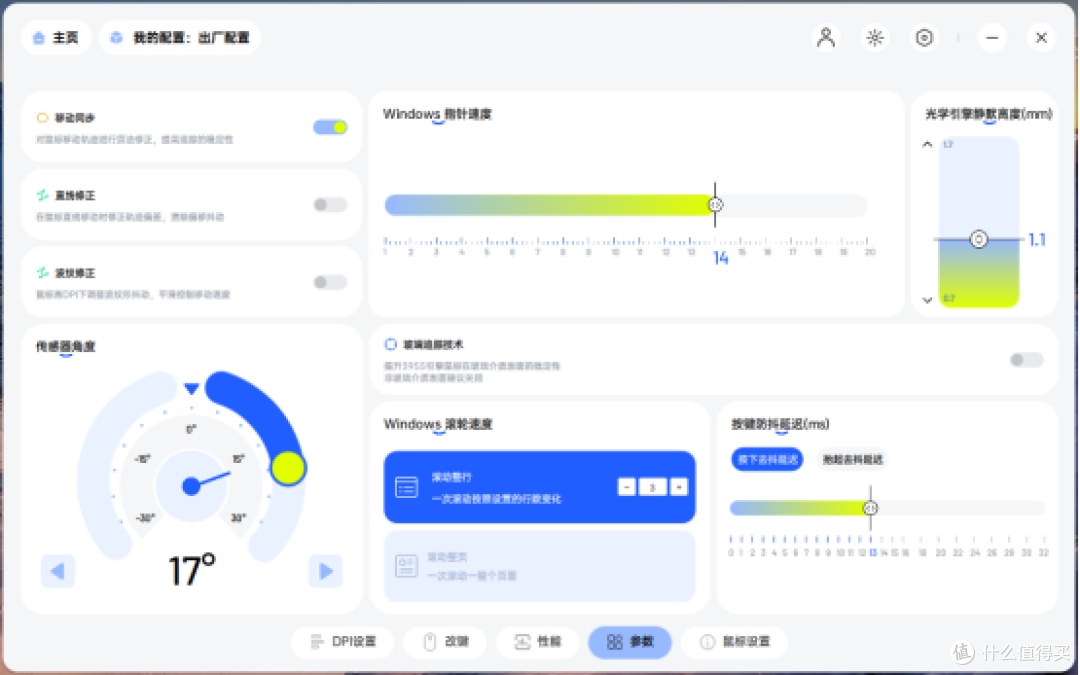Viewport: 1080px width, 675px height.
Task: Select the 按下去抖延迟 tab
Action: tap(767, 459)
